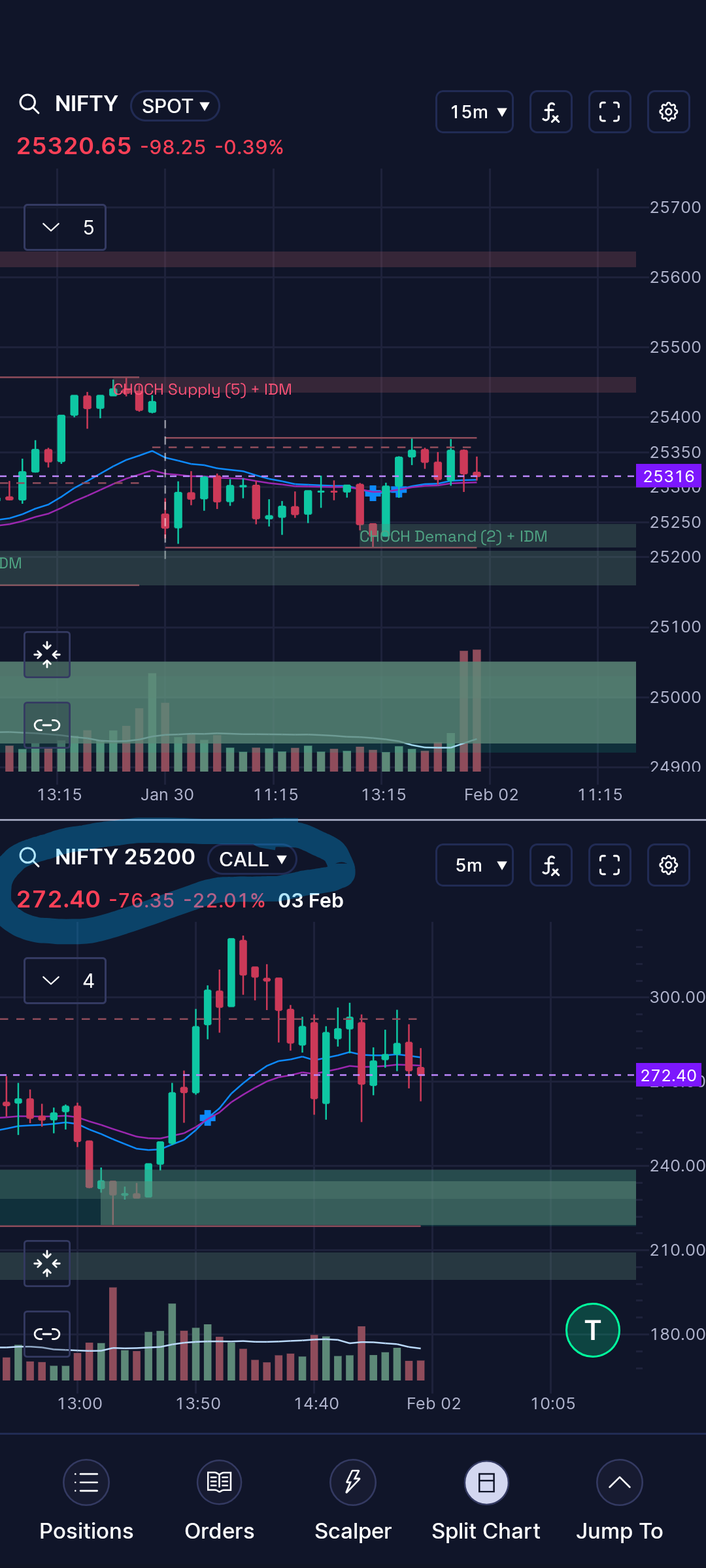Toggle auto-fit arrows icon on upper chart

coord(47,655)
